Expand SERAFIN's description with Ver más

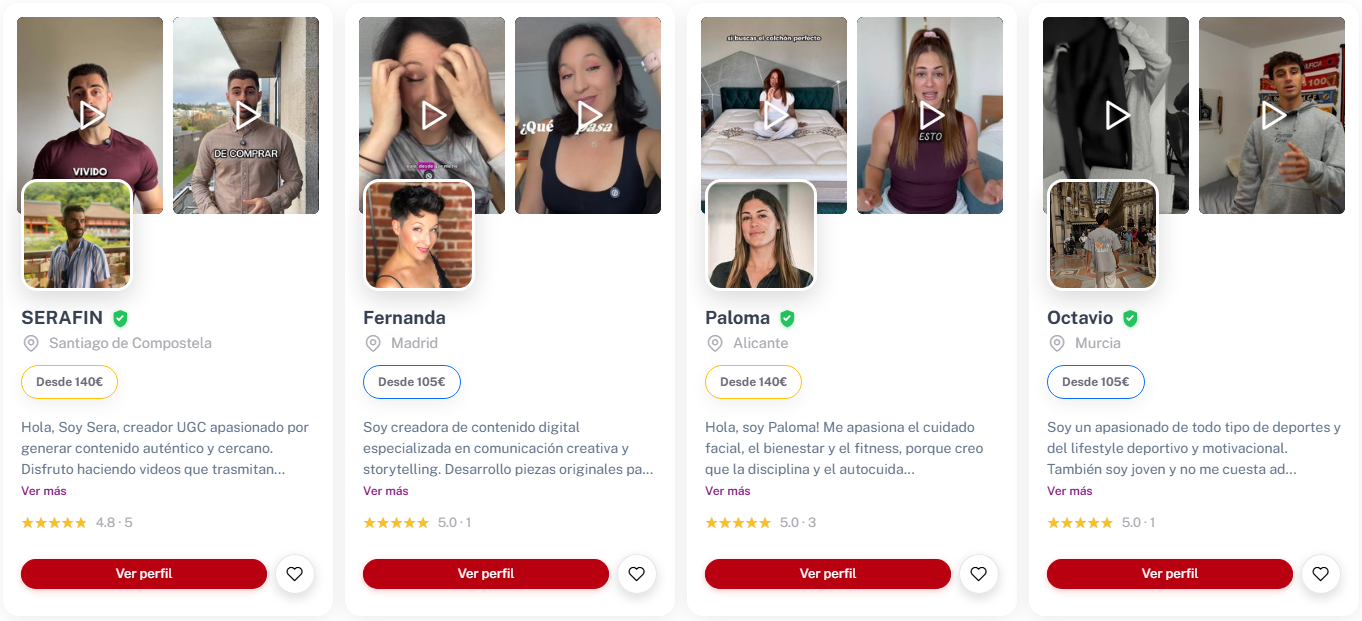tap(44, 491)
